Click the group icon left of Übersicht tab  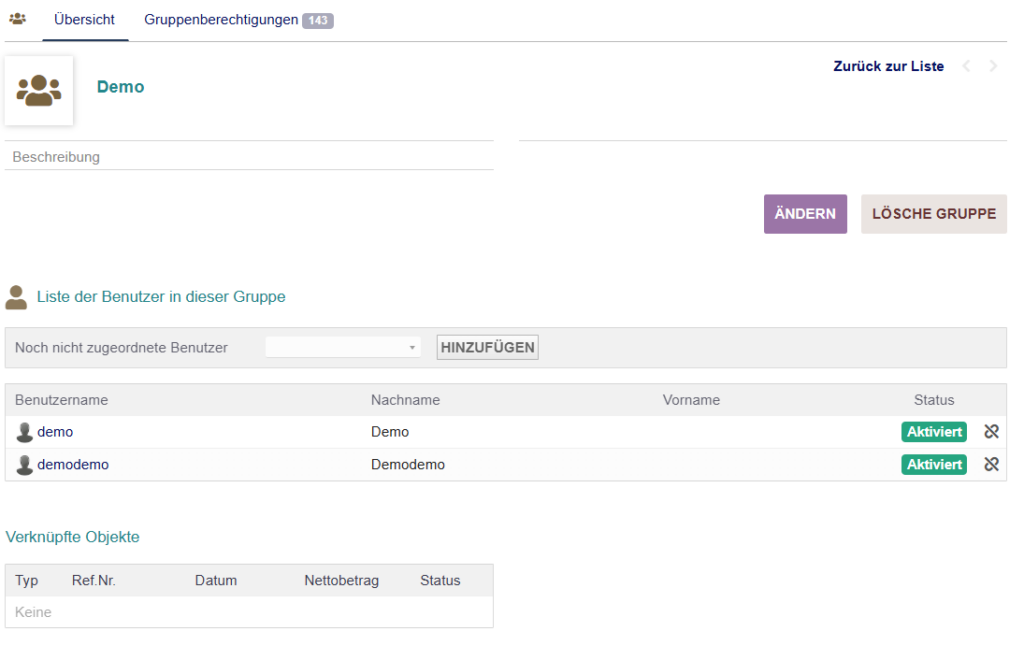click(x=17, y=19)
